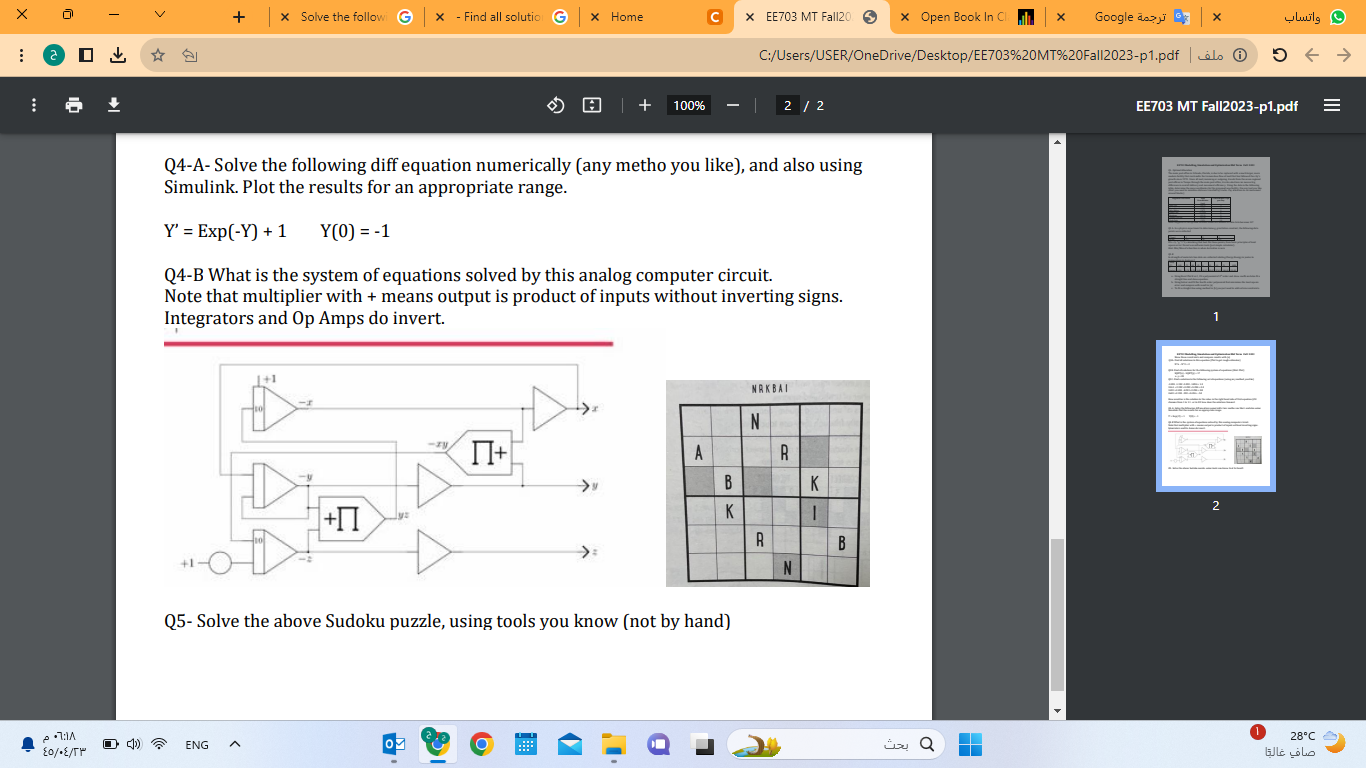Click the download icon in the PDF toolbar
Screen dimensions: 1366x768
point(113,105)
